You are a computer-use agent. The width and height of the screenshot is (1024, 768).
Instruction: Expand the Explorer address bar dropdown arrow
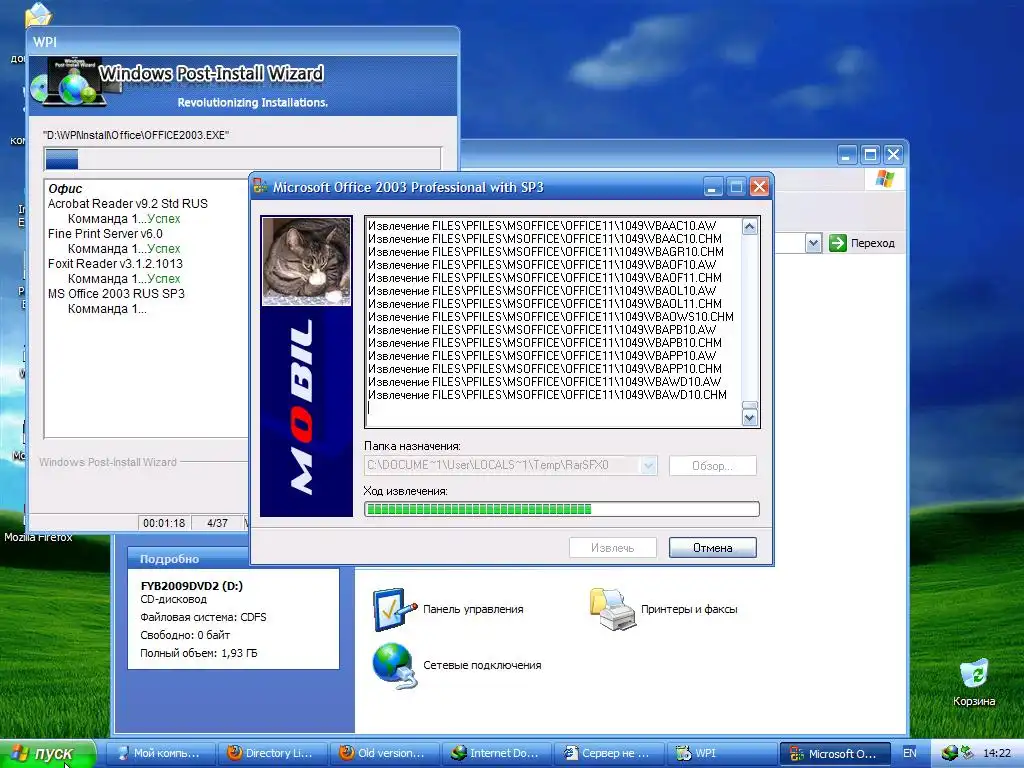pos(813,243)
